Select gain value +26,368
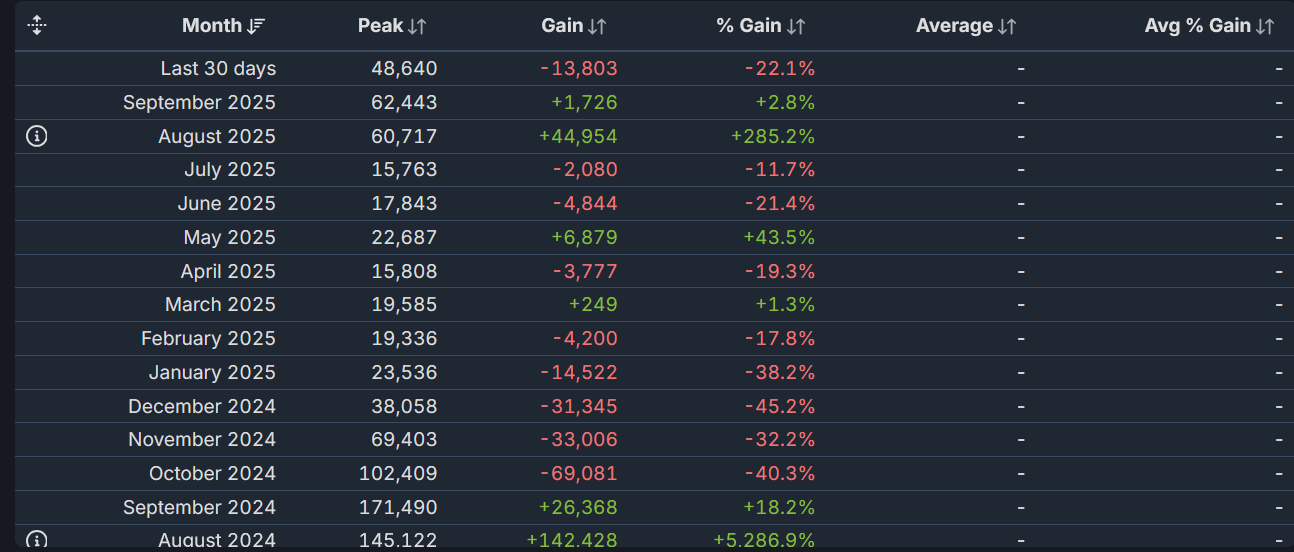 (578, 508)
